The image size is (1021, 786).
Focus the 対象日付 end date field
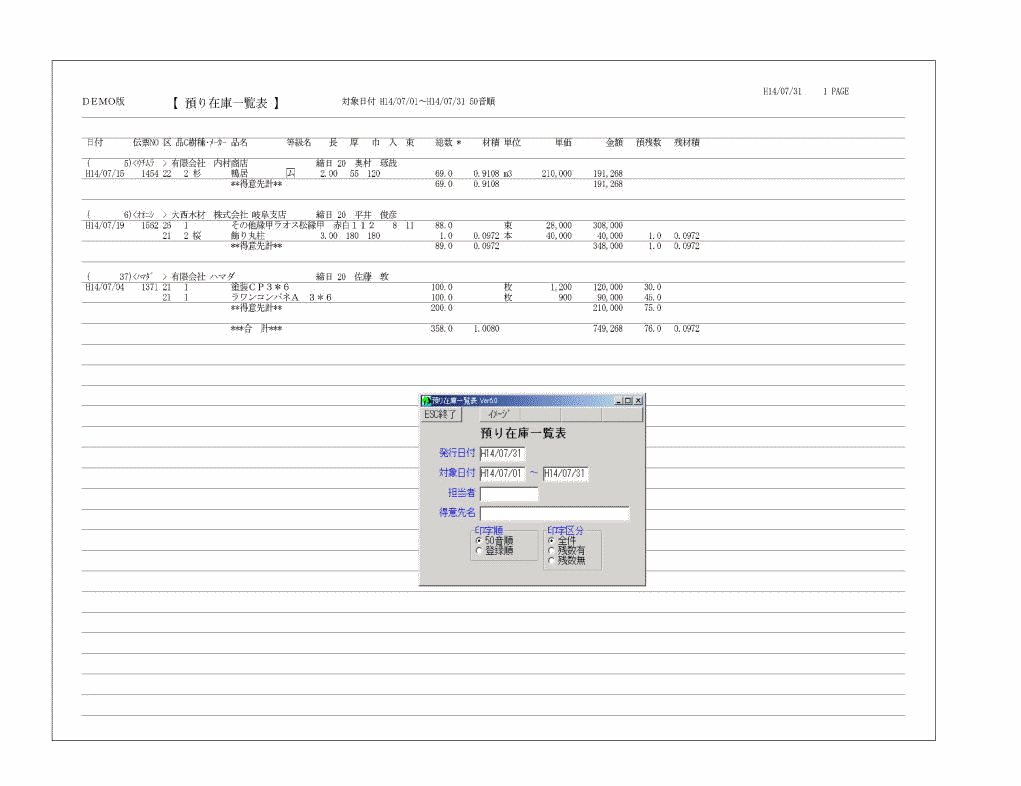pos(565,474)
